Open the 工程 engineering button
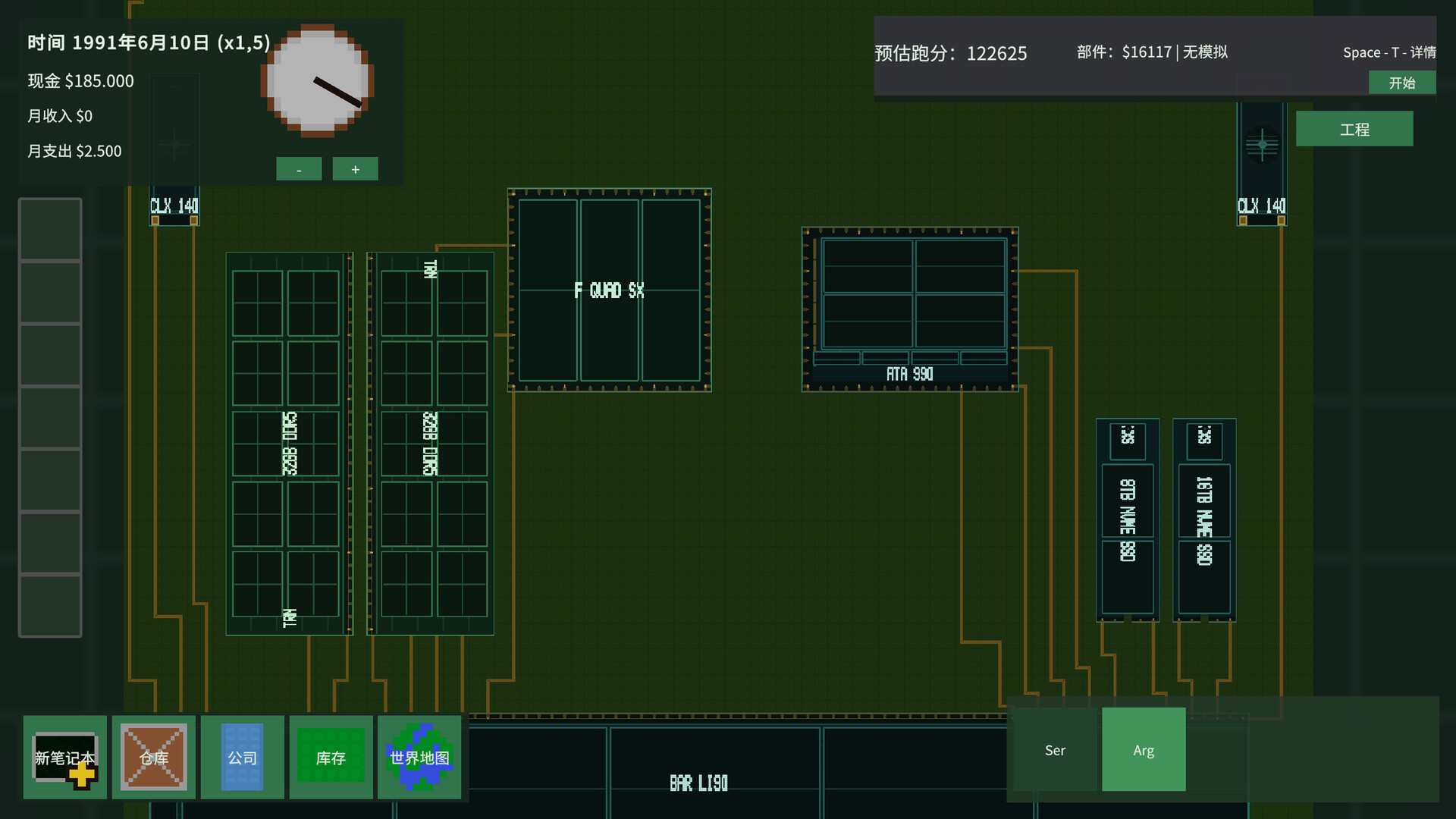The image size is (1456, 819). click(1354, 129)
